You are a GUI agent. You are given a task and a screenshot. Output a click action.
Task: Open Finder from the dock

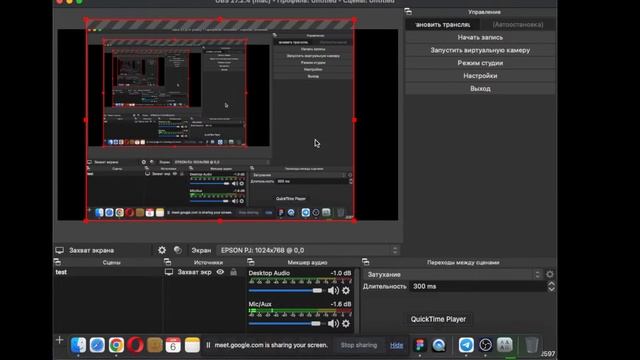pos(78,345)
